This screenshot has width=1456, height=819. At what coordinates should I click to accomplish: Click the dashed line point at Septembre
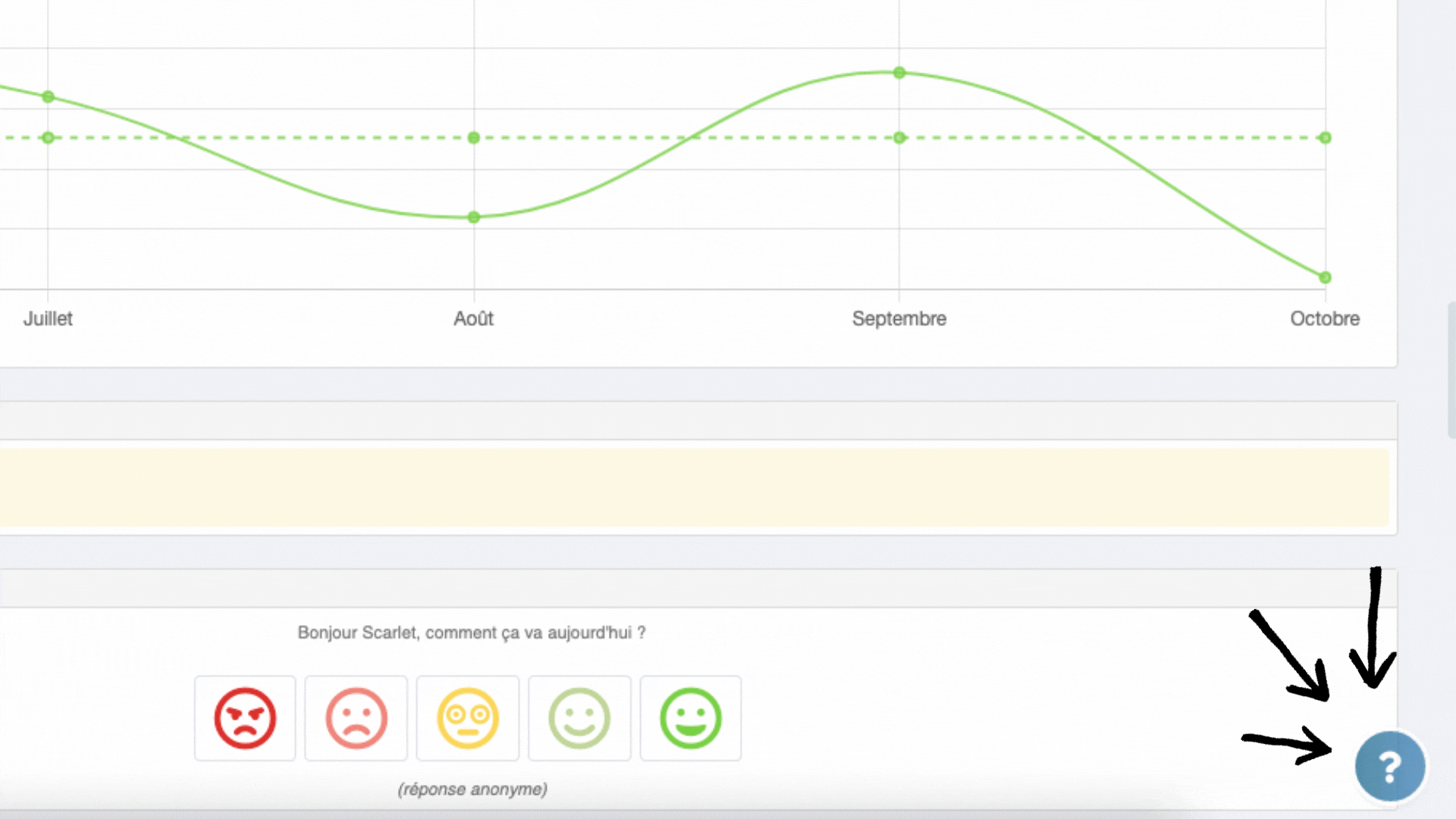899,138
